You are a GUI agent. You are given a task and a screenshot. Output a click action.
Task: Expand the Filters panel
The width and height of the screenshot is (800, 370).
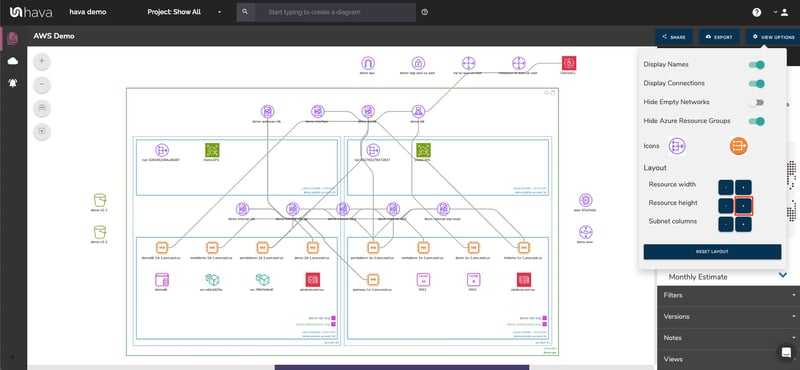click(x=728, y=295)
